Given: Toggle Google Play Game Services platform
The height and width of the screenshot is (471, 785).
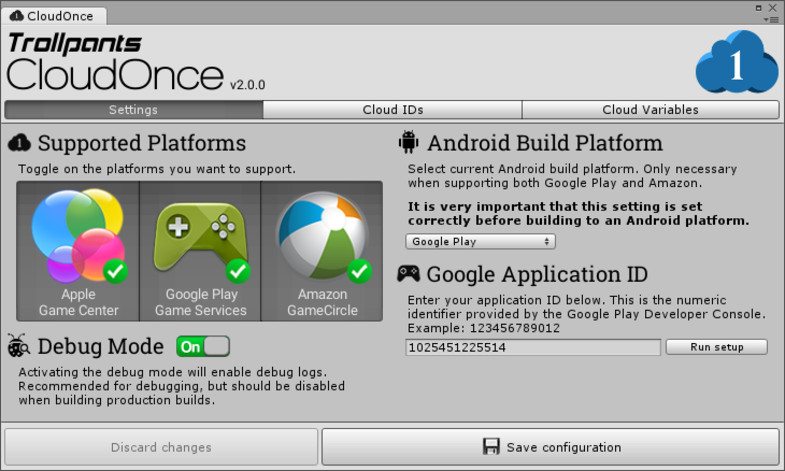Looking at the screenshot, I should pyautogui.click(x=200, y=251).
